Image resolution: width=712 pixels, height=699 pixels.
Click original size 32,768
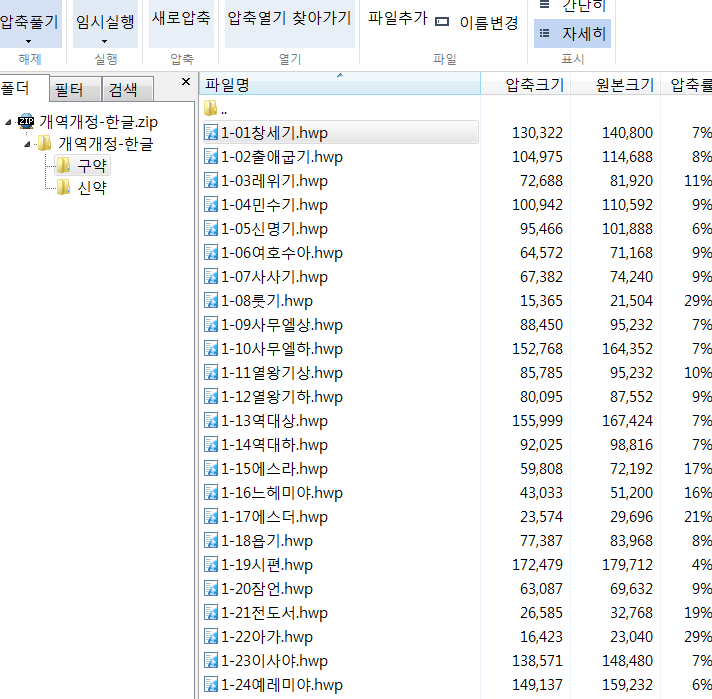[631, 613]
